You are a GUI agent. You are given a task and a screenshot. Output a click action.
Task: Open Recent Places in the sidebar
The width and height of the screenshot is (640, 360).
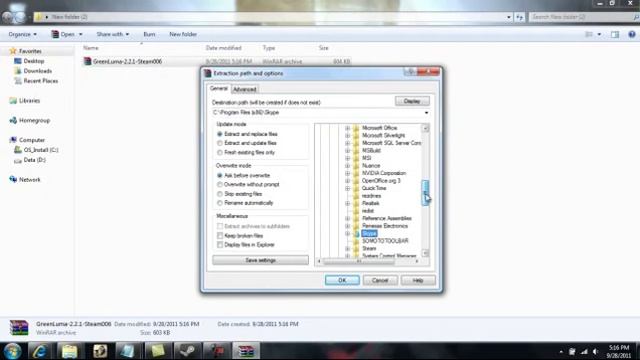coord(40,81)
